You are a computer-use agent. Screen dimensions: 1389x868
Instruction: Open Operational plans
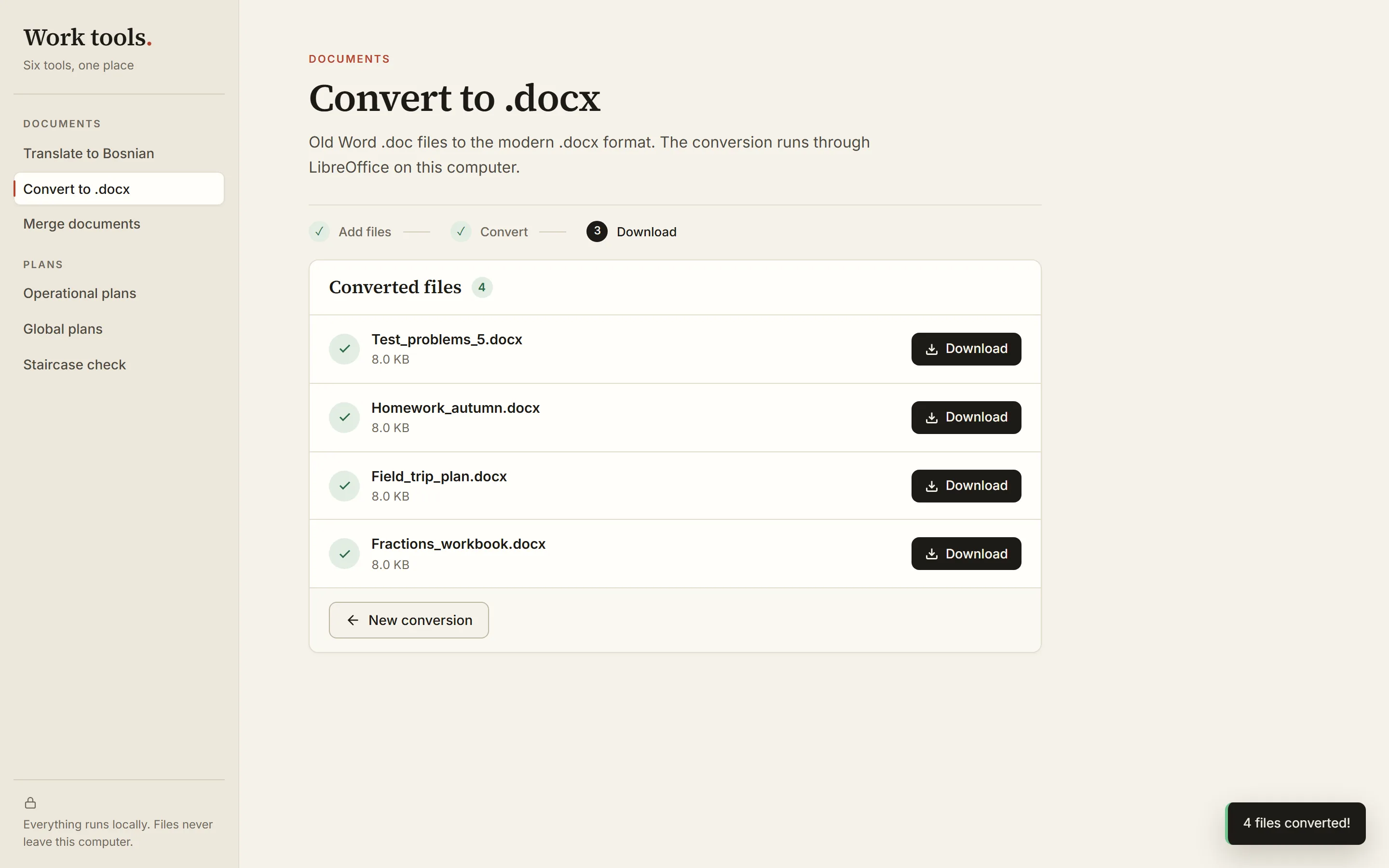pos(119,293)
